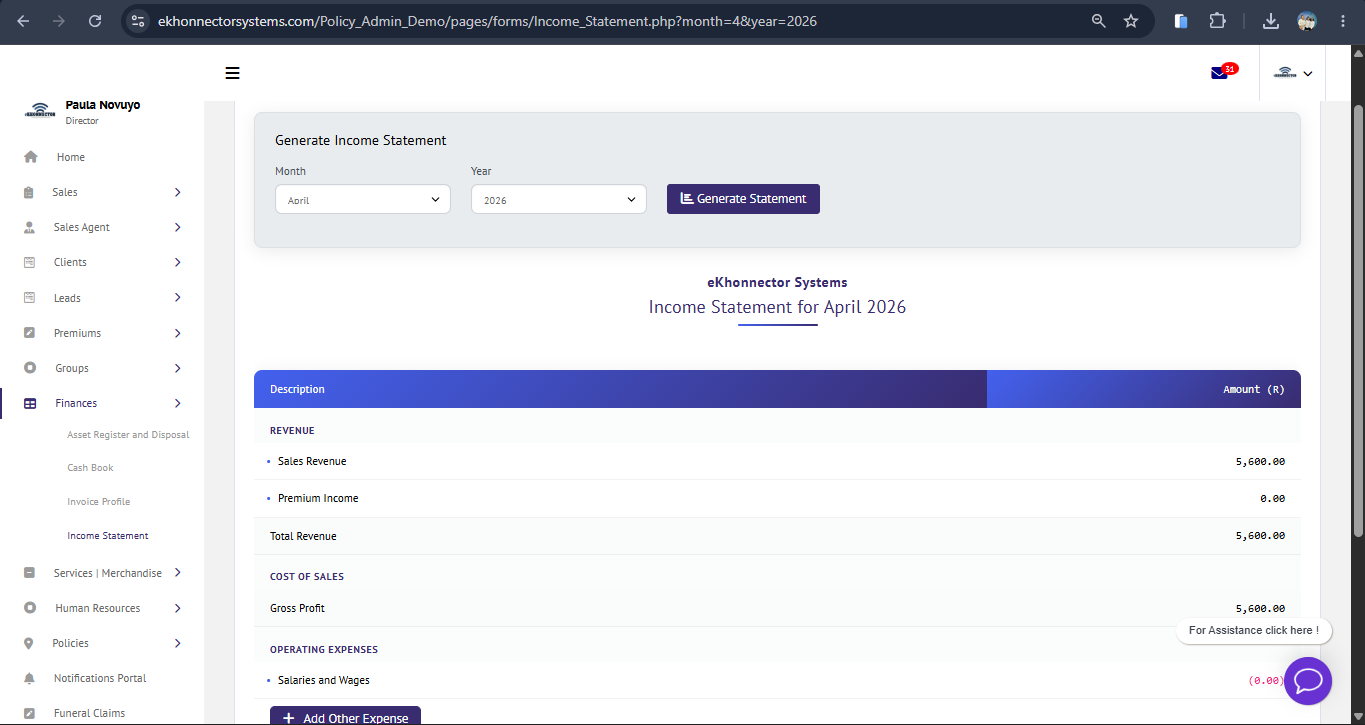Click the Policies location pin icon

click(29, 643)
